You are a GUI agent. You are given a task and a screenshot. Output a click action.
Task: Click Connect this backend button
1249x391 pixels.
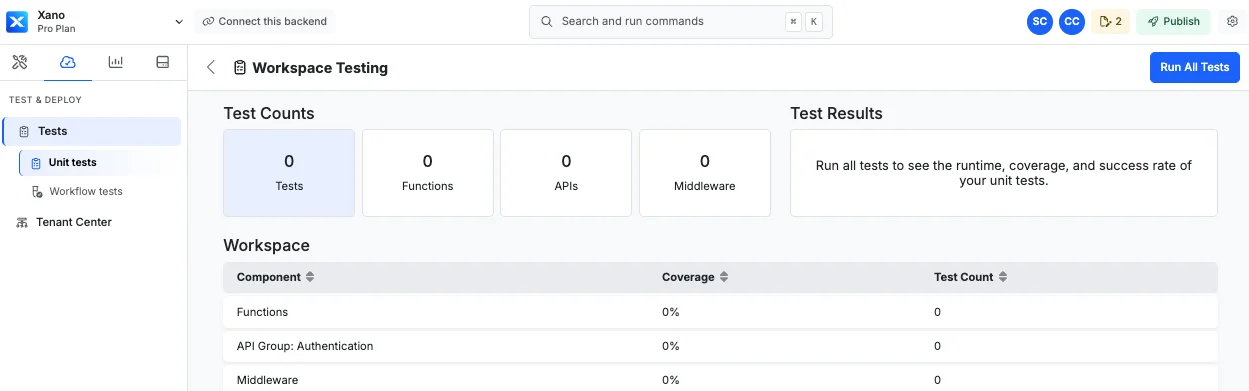click(x=264, y=21)
